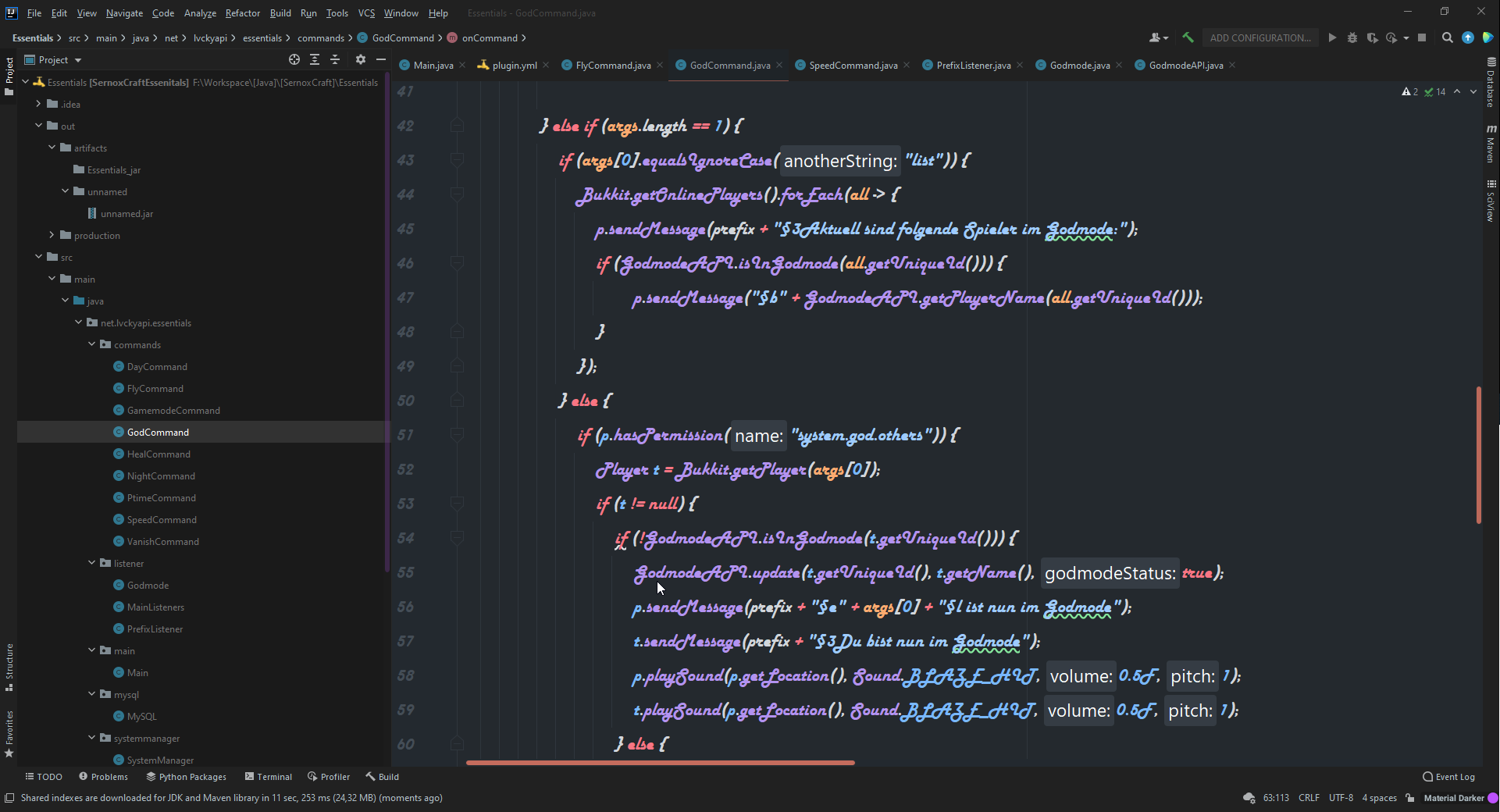Image resolution: width=1500 pixels, height=812 pixels.
Task: Open the Refactor menu
Action: pos(242,13)
